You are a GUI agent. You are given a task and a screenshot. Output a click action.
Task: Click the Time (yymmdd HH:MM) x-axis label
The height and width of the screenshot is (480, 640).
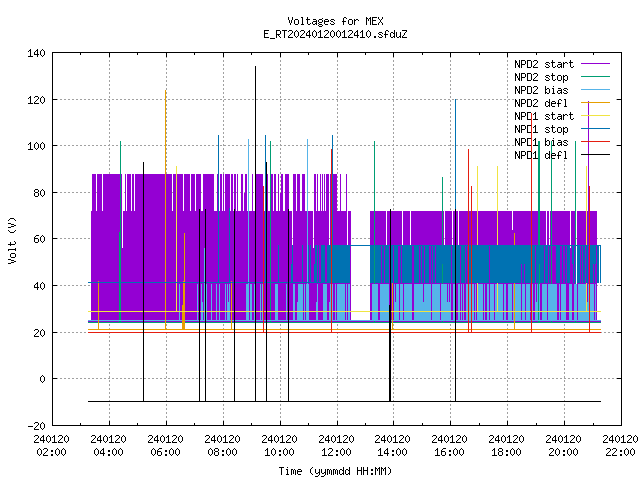[335, 471]
